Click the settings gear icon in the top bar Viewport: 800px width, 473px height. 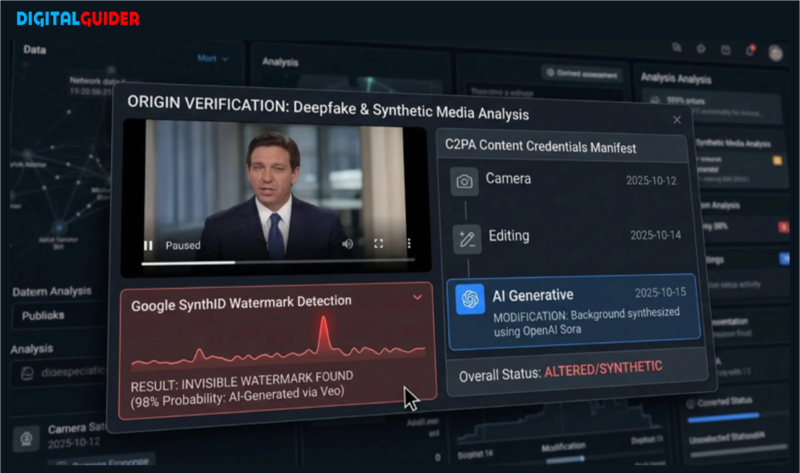pos(701,48)
